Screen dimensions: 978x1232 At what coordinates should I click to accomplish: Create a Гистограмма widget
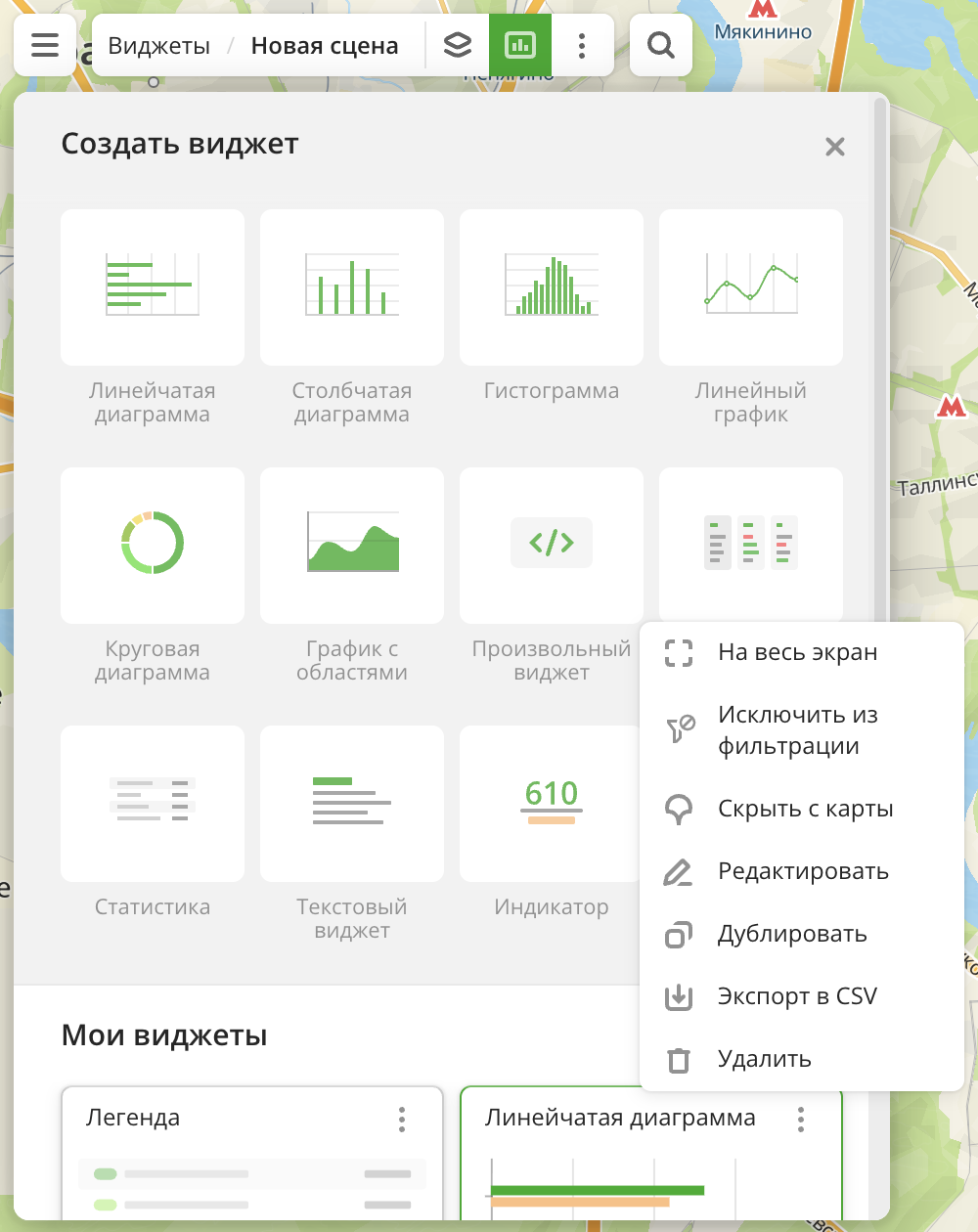pyautogui.click(x=552, y=287)
